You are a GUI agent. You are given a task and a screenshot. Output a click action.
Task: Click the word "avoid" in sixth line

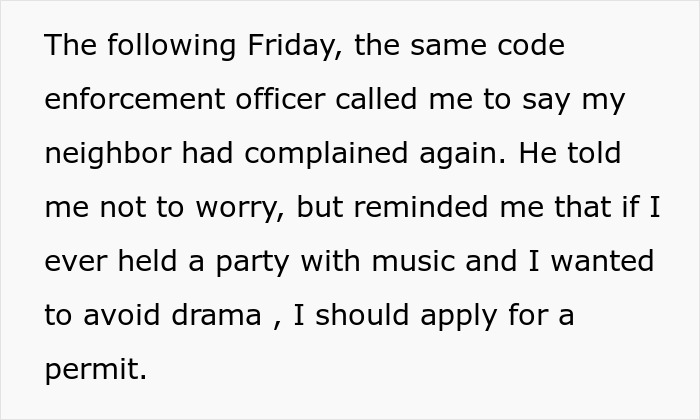pos(121,315)
